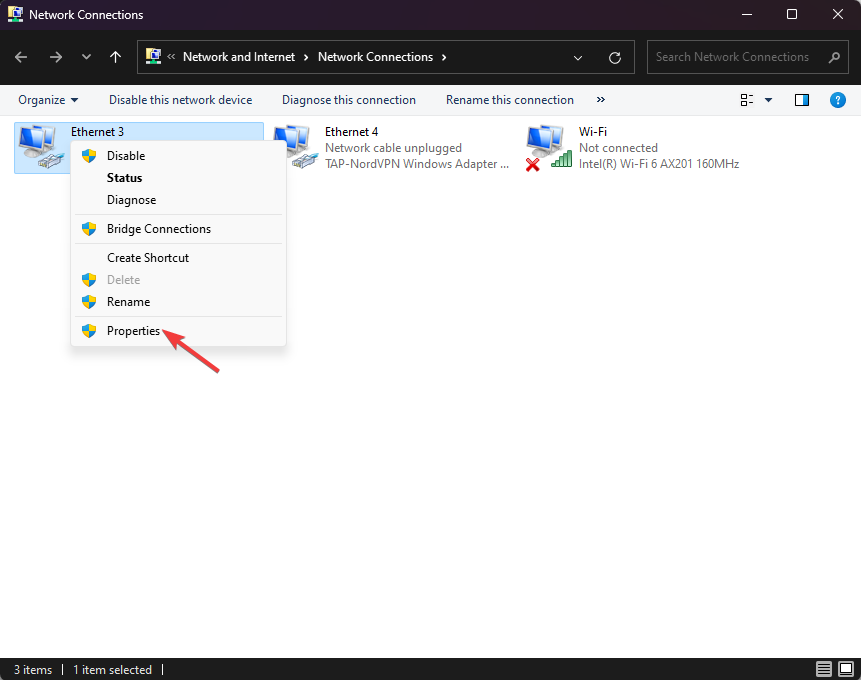Screen dimensions: 861x680
Task: Click the Search Network Connections box
Action: click(x=740, y=57)
